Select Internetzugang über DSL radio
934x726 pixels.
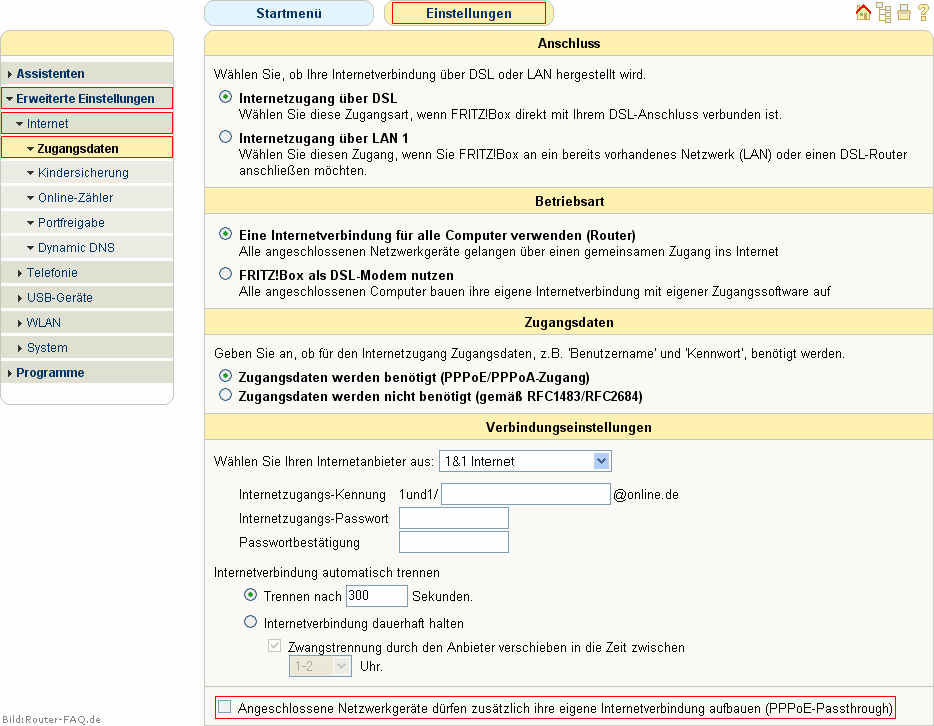[225, 96]
